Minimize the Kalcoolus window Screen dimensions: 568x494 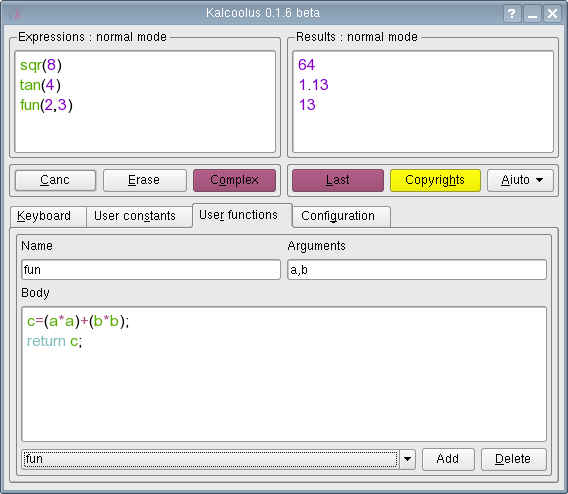click(532, 14)
